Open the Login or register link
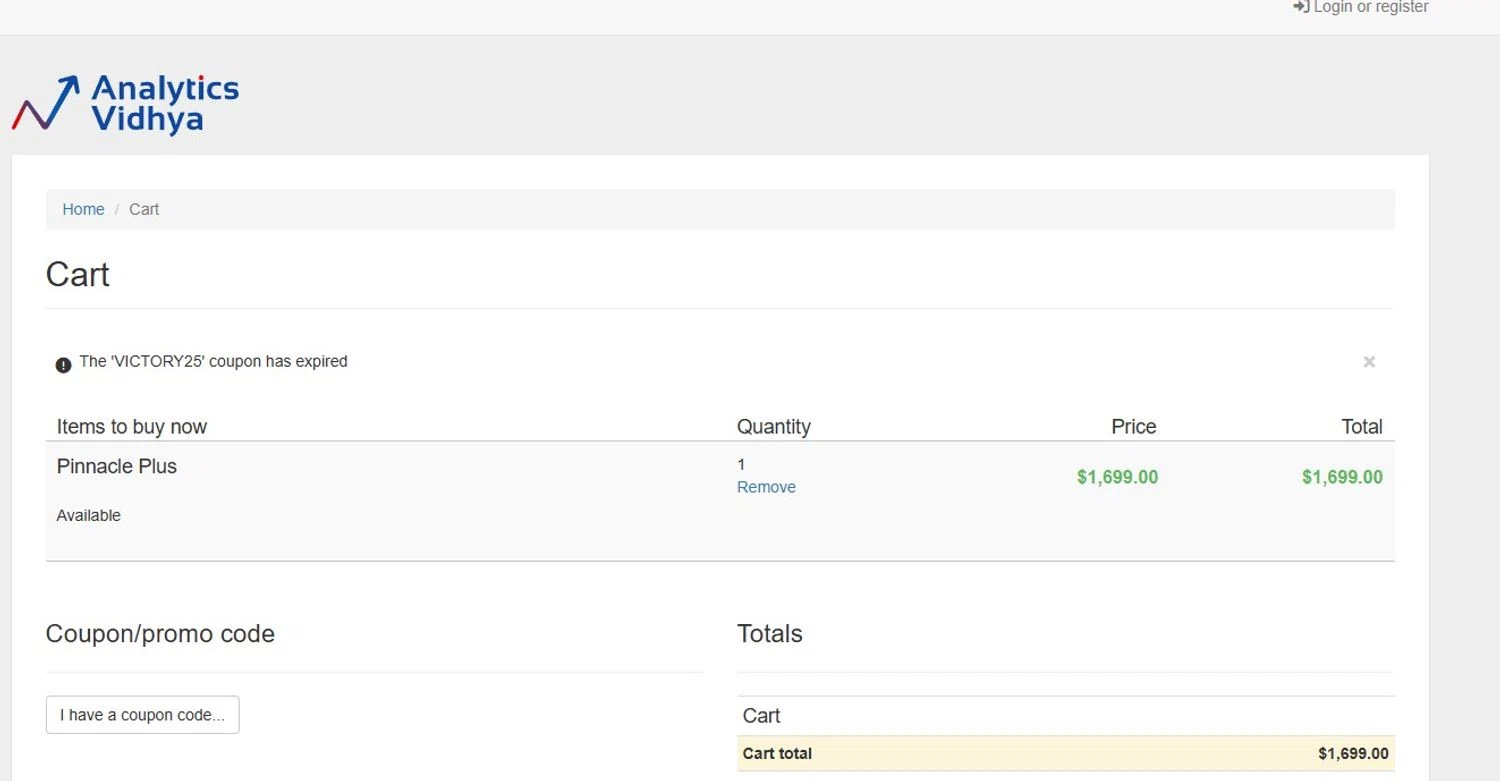This screenshot has width=1500, height=781. pos(1361,8)
